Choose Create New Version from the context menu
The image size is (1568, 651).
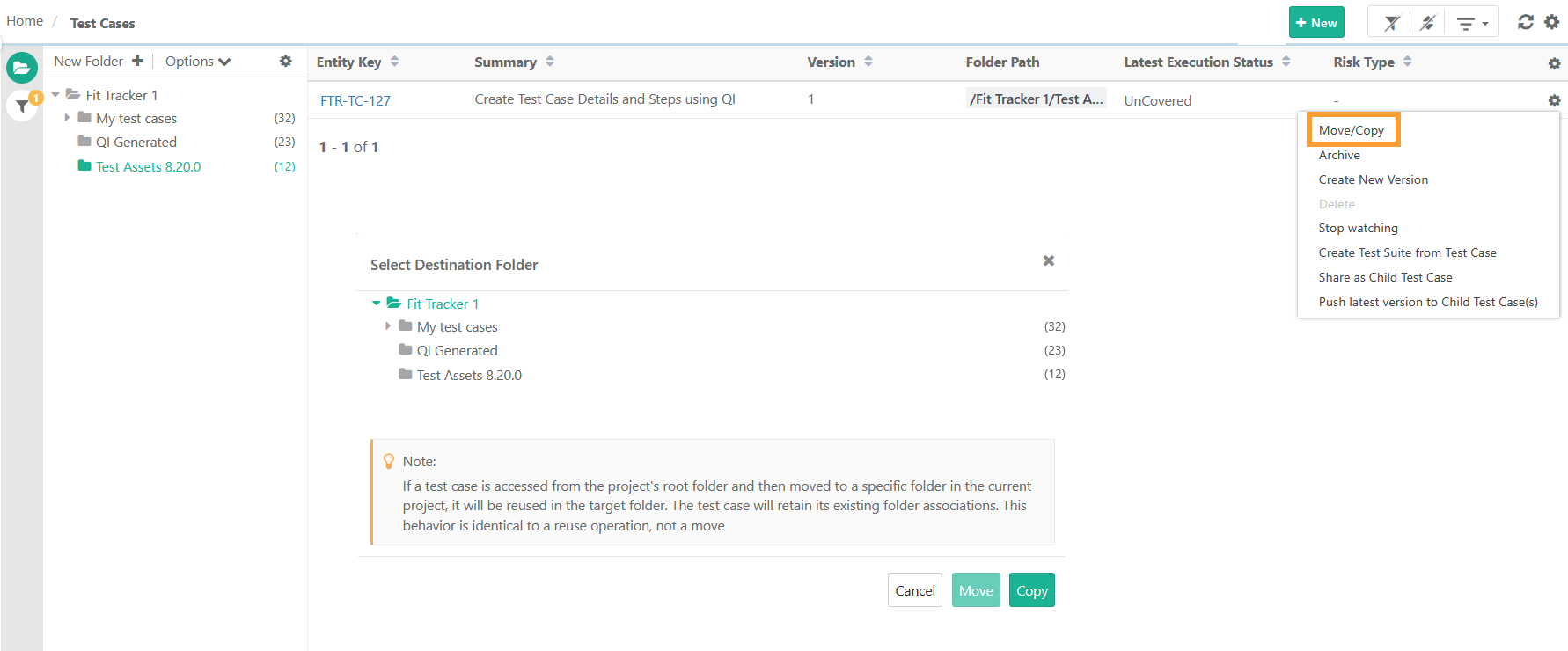pyautogui.click(x=1374, y=179)
